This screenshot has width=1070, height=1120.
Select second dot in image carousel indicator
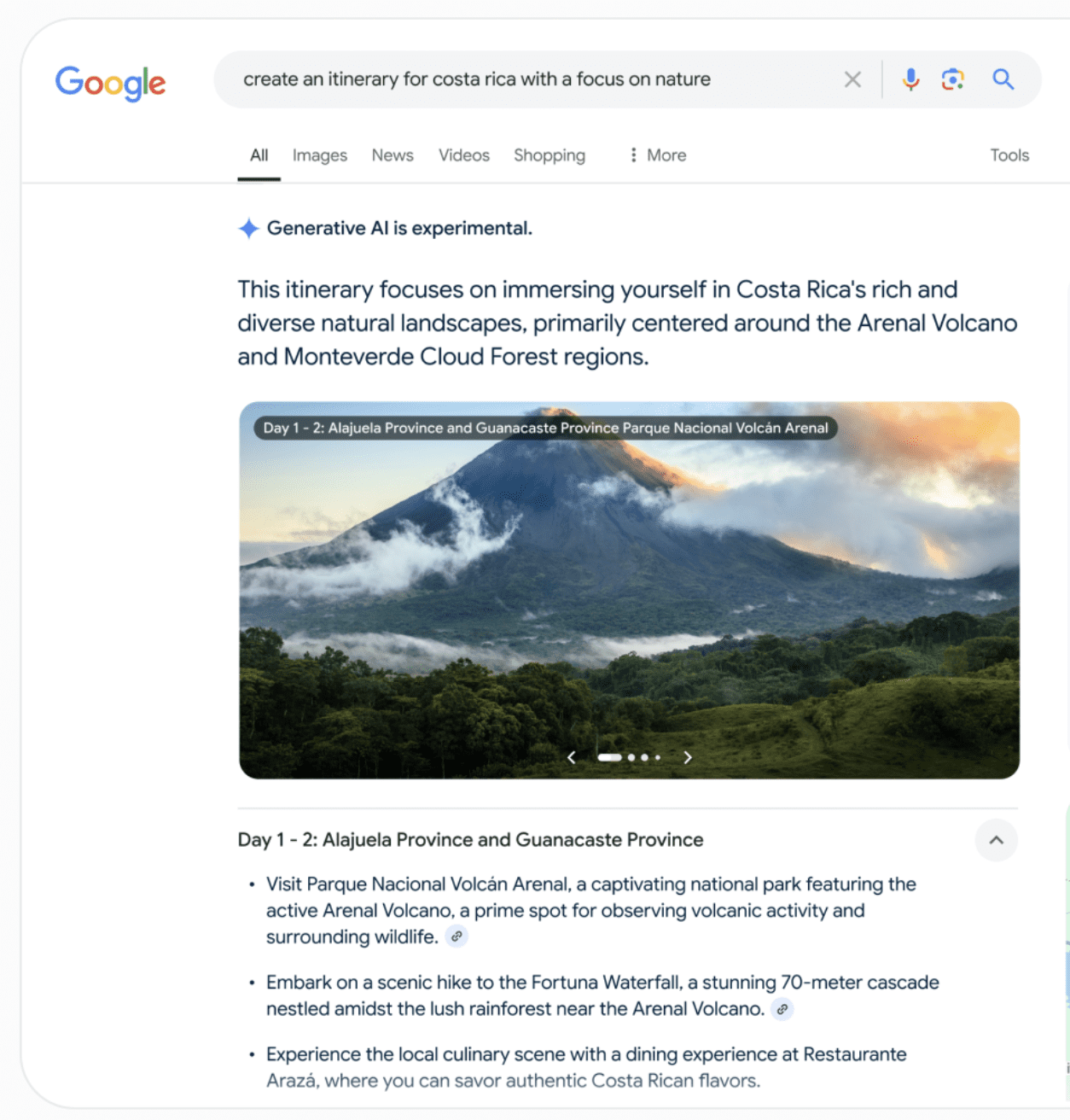[631, 757]
